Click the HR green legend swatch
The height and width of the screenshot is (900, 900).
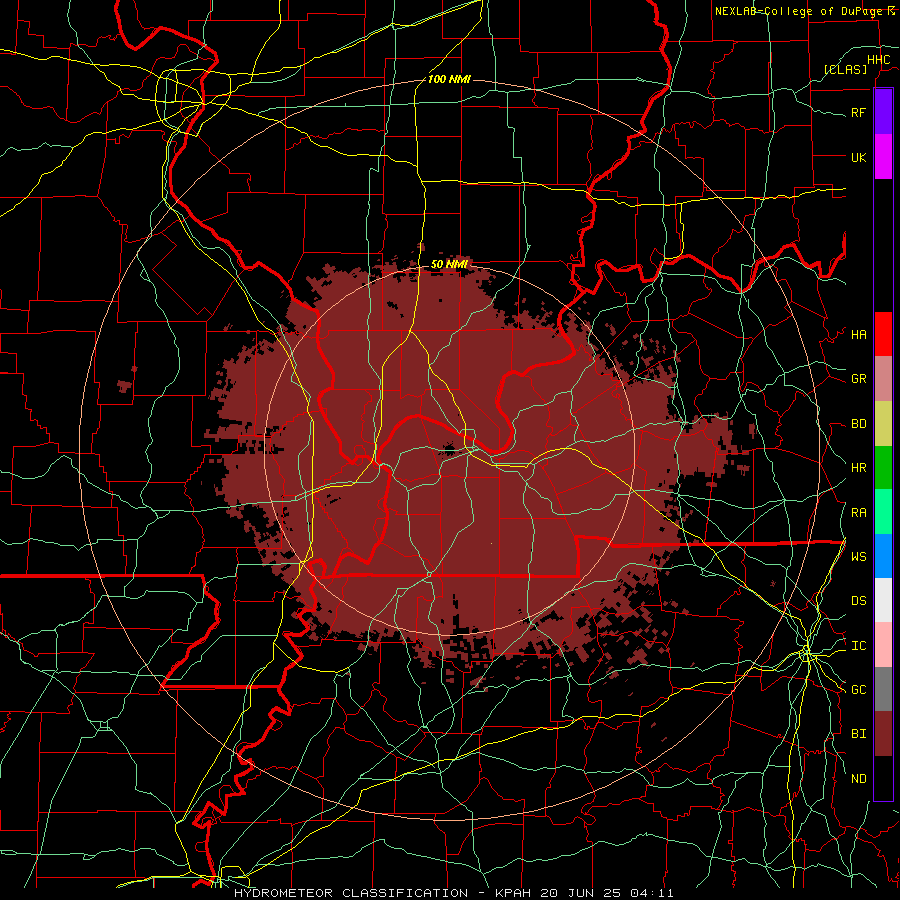tap(883, 468)
